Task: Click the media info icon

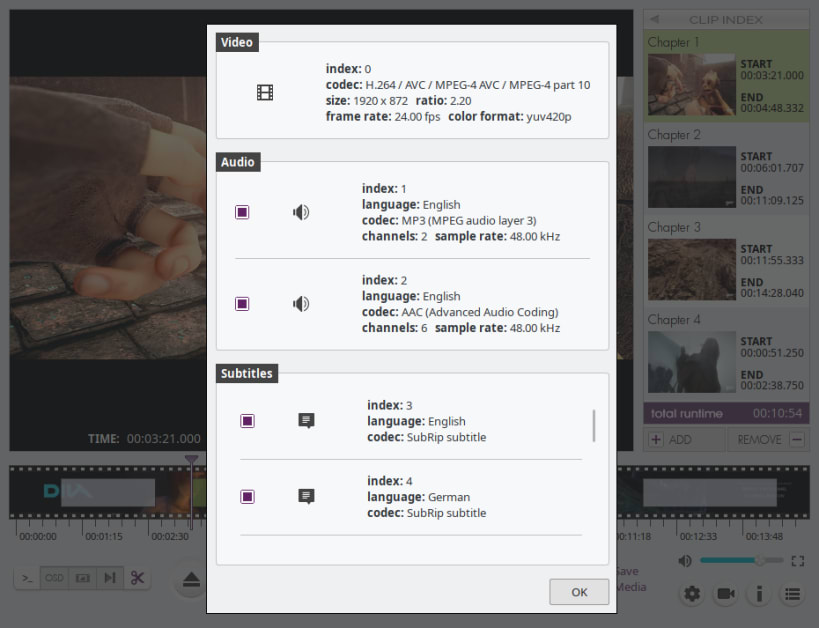Action: 759,594
